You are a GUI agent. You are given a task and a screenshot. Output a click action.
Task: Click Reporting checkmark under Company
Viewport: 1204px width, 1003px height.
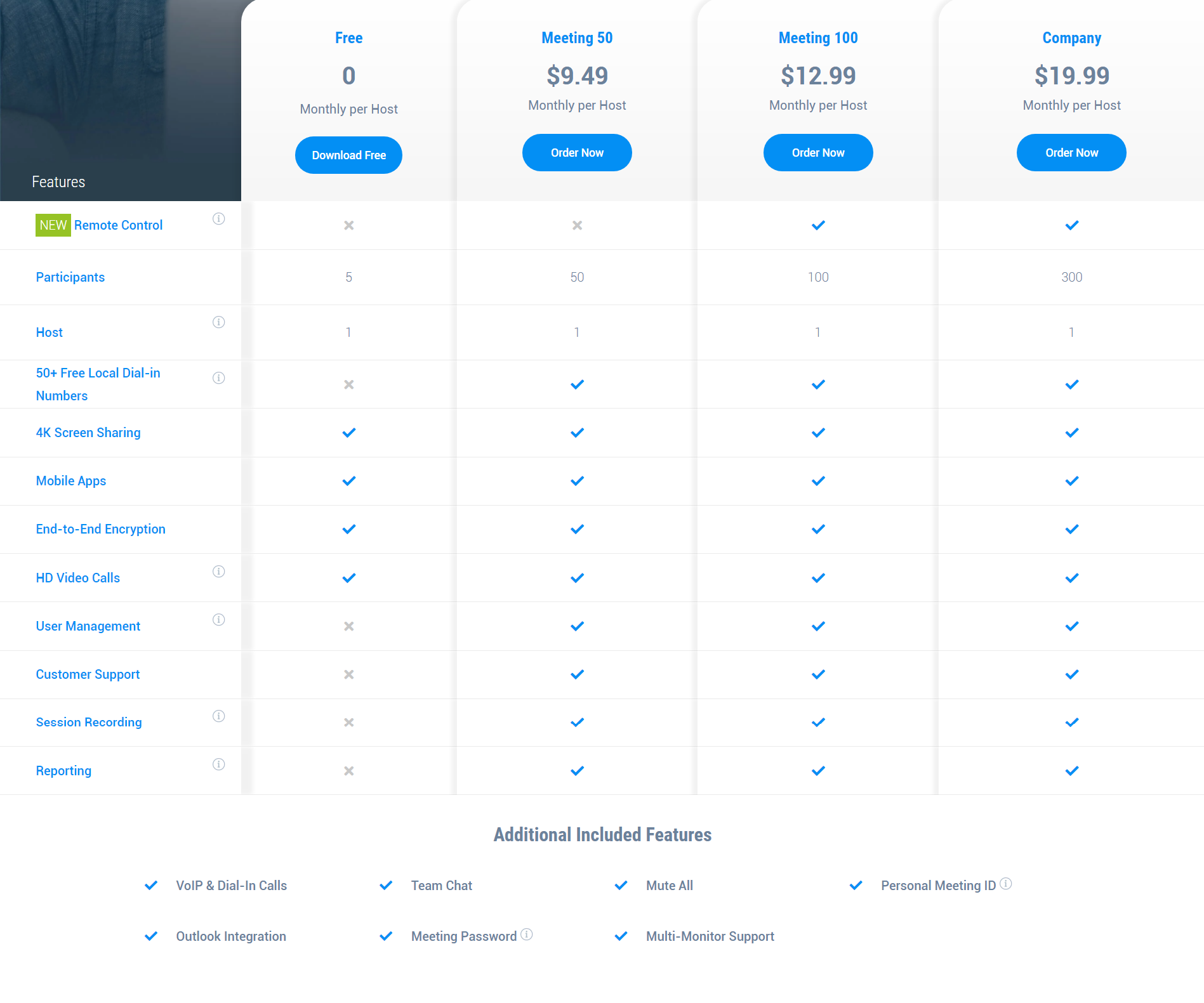click(x=1072, y=771)
